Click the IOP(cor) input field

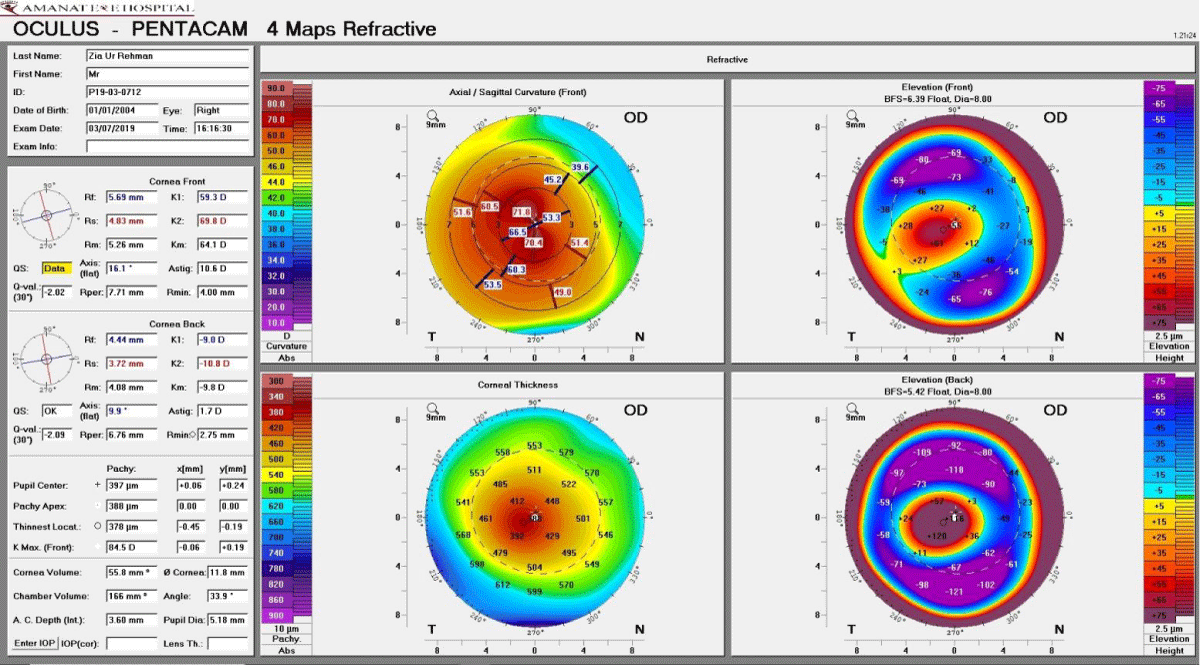[x=131, y=642]
